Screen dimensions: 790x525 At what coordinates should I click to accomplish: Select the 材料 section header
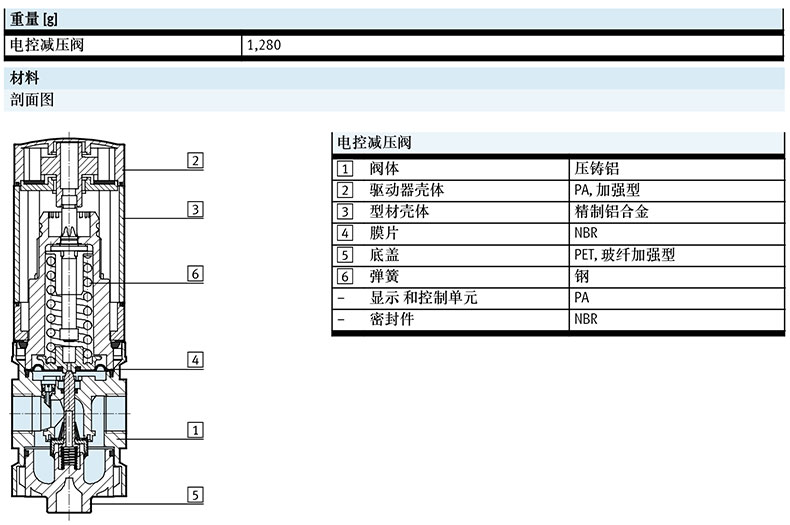point(24,78)
